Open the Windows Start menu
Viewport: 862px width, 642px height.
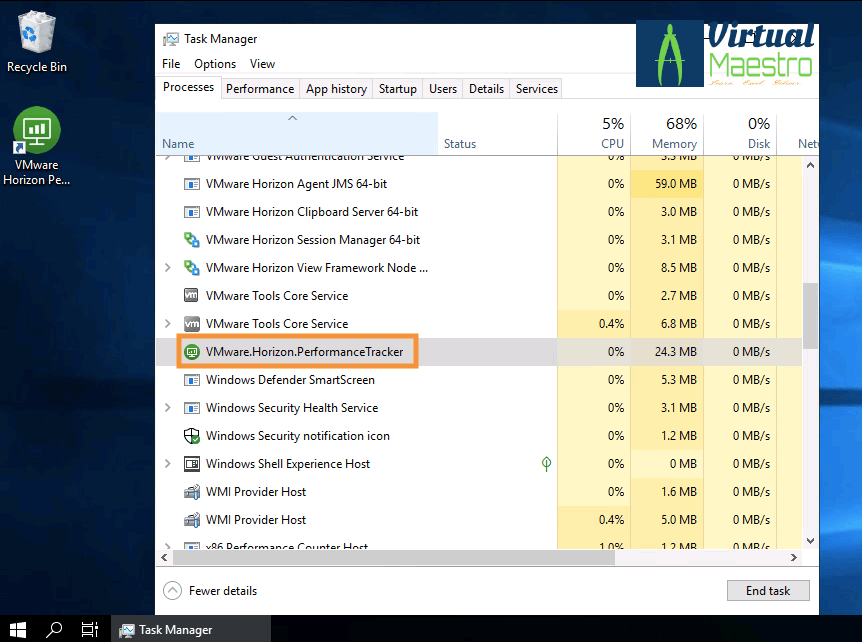18,629
